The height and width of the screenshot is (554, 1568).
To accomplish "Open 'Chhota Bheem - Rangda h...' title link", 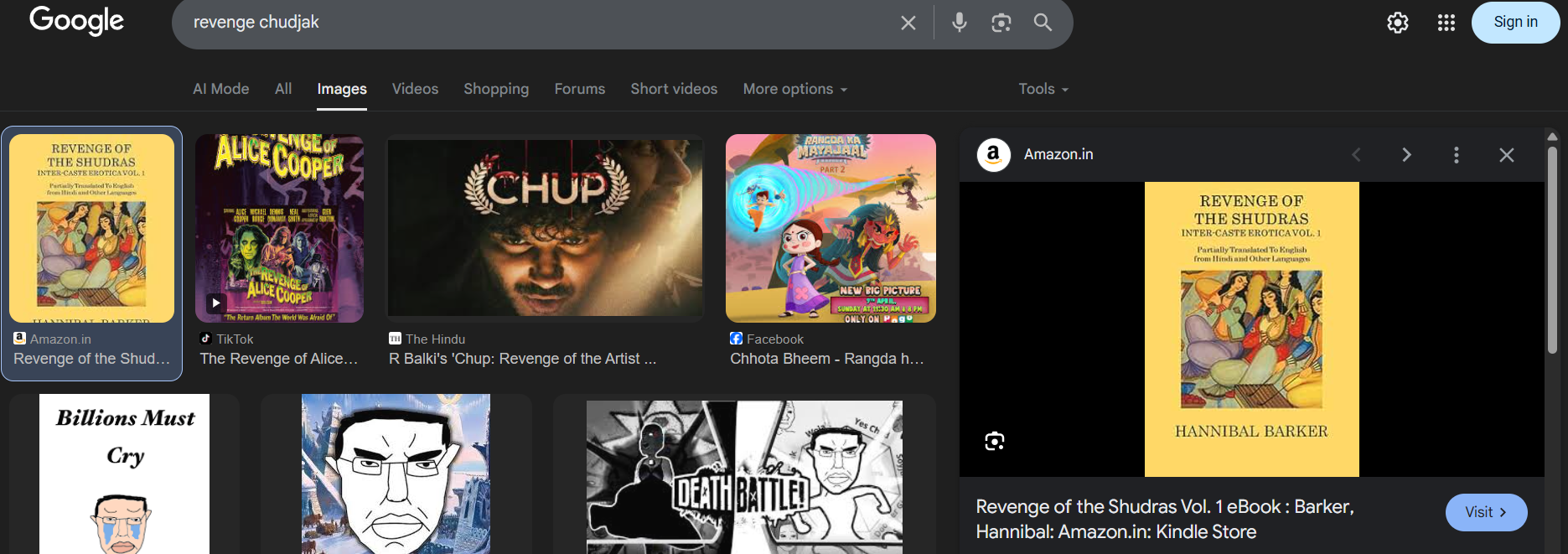I will (x=827, y=359).
